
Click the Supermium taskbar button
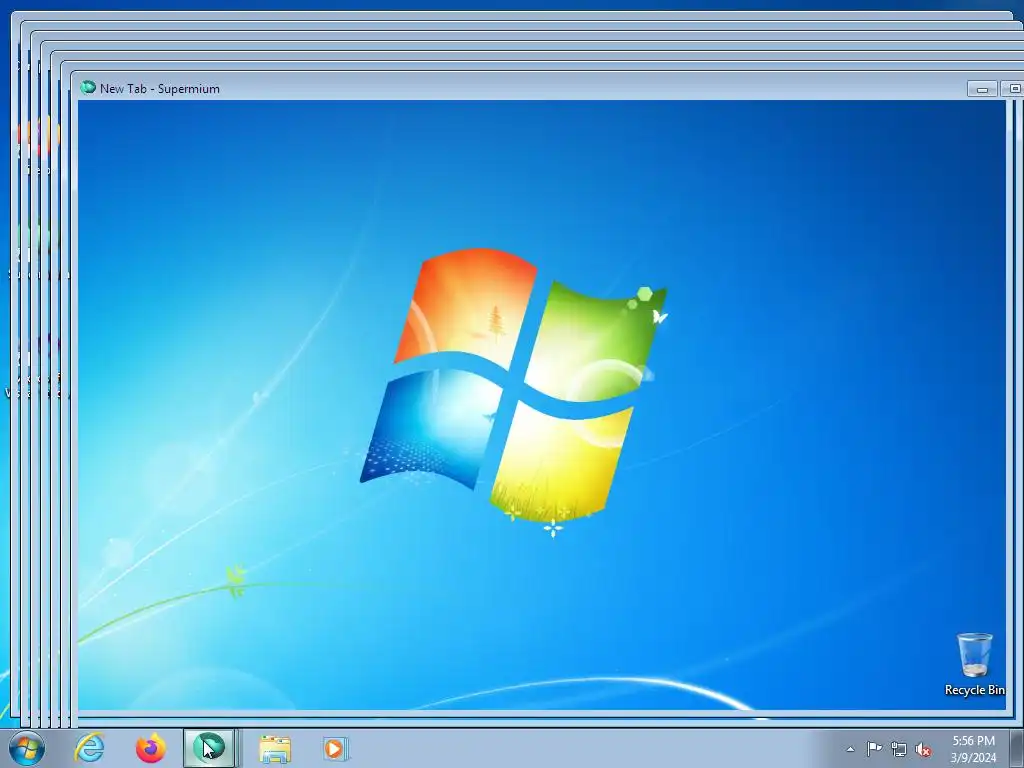(209, 748)
